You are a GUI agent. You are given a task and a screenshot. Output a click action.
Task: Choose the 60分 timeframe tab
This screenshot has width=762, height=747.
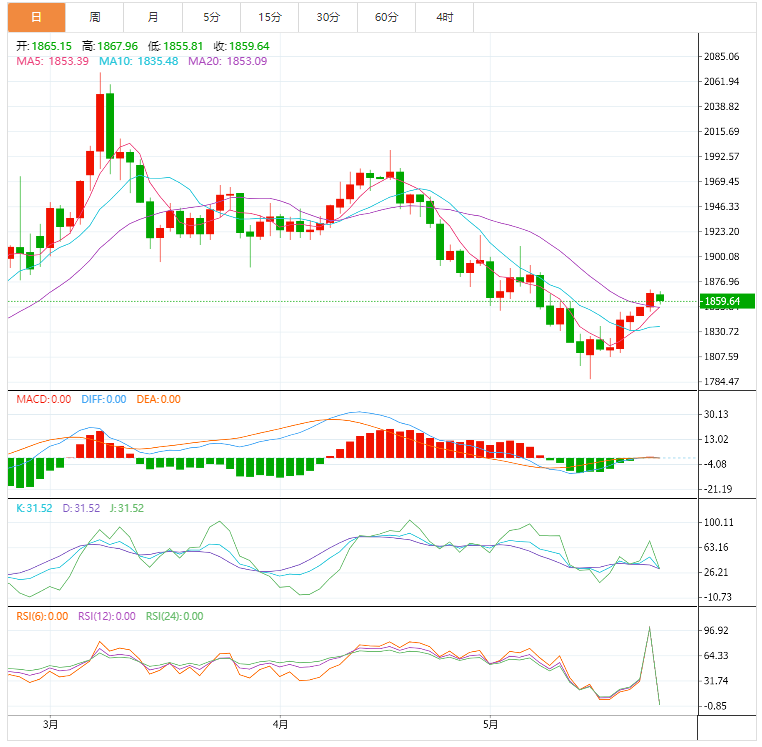point(386,17)
